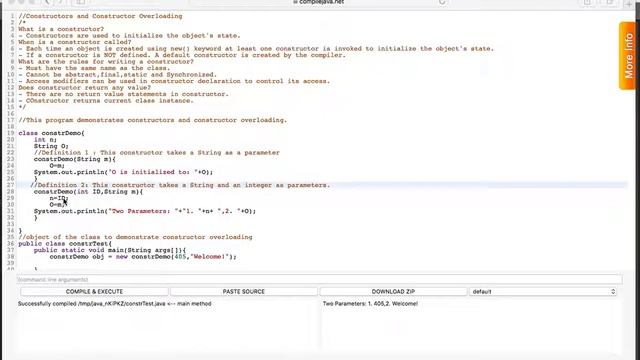The image size is (640, 360).
Task: Click the '//Constructors and Constructor Overloading' comment line
Action: pos(100,16)
